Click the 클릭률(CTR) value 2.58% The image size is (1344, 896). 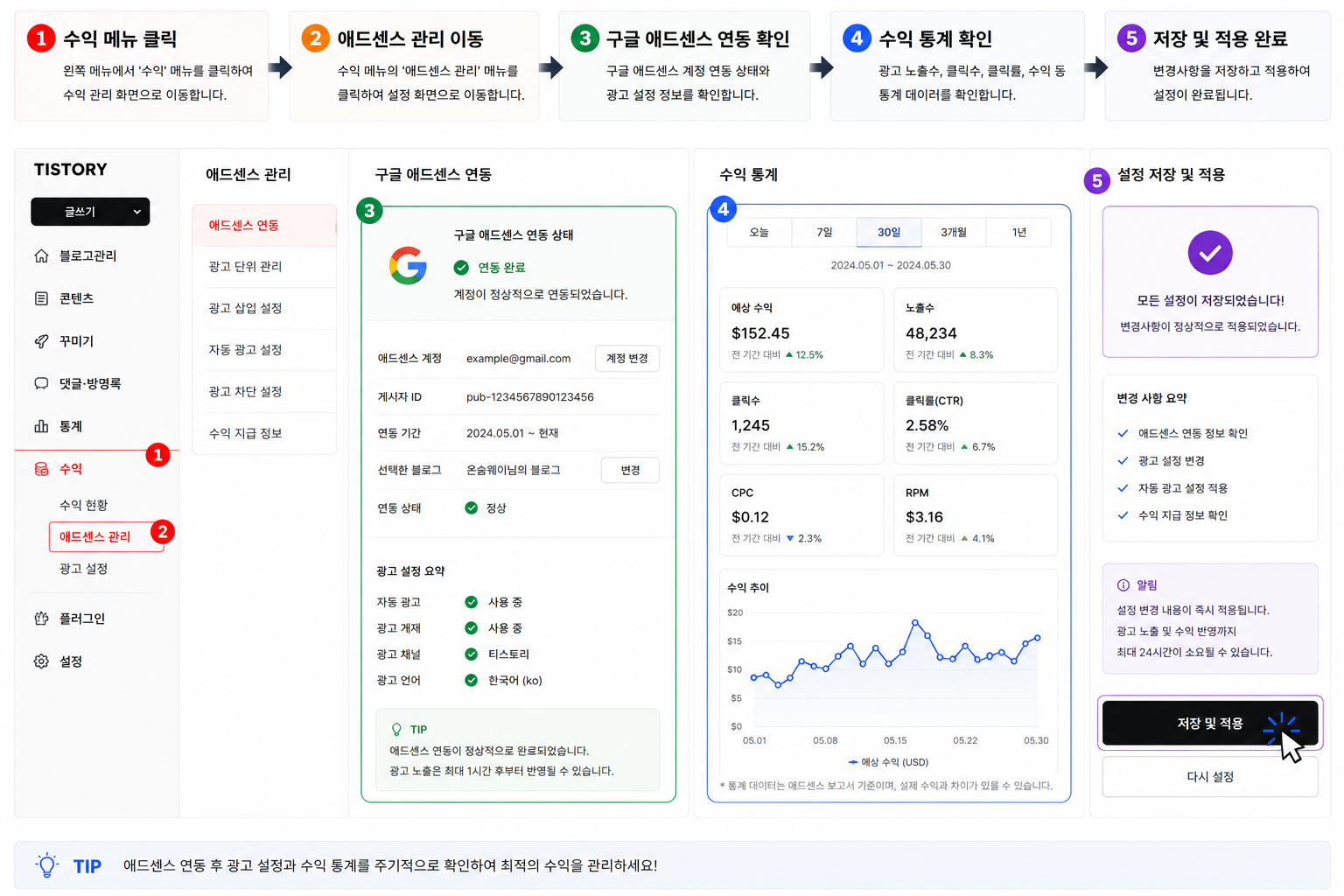[x=927, y=425]
